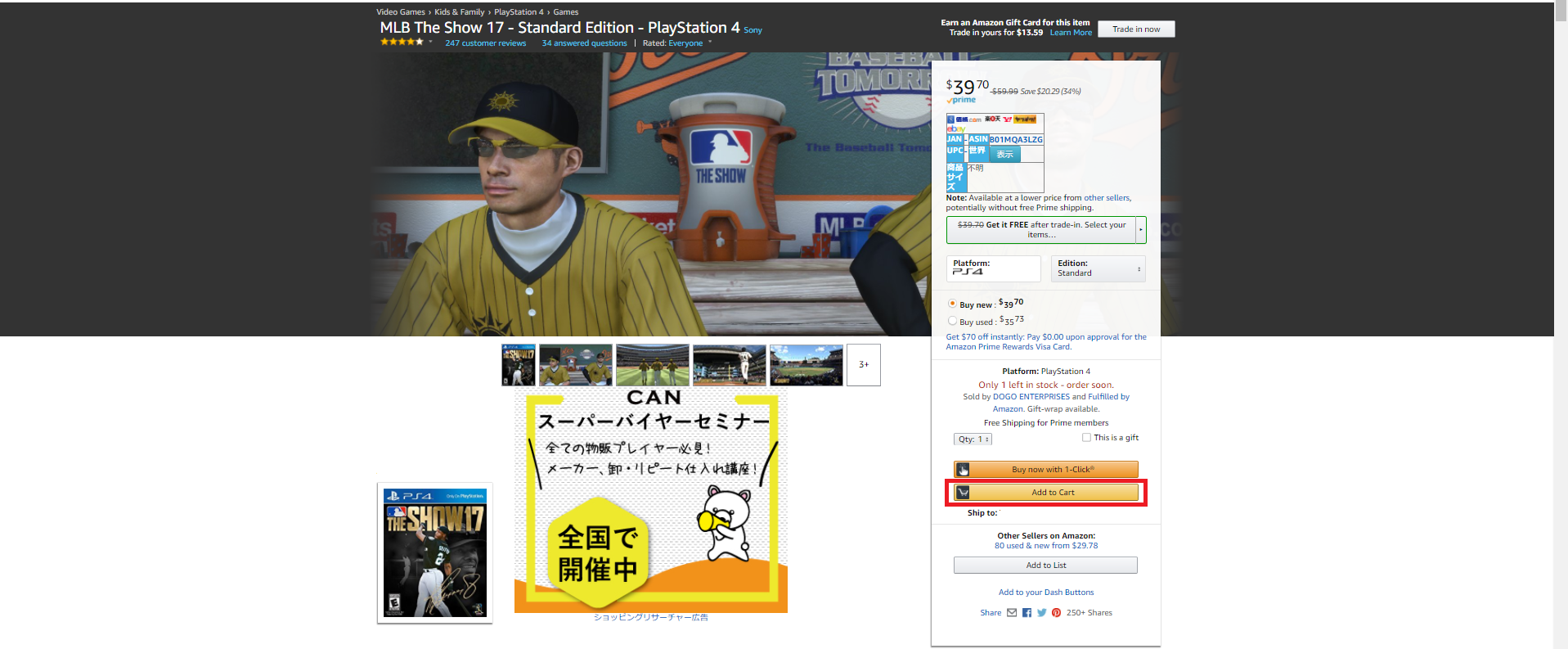This screenshot has width=1568, height=649.
Task: Go to Video Games breadcrumb
Action: 401,12
